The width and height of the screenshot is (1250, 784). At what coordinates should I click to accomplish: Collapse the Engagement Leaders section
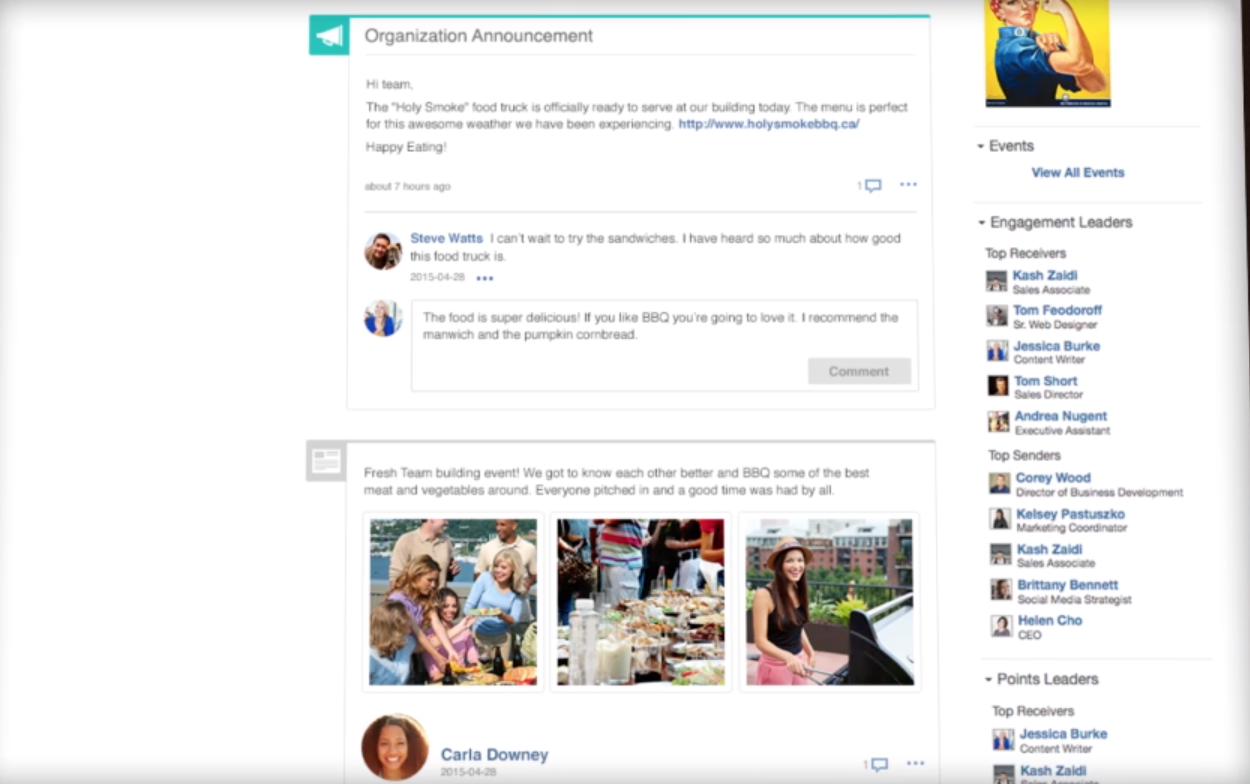tap(981, 223)
